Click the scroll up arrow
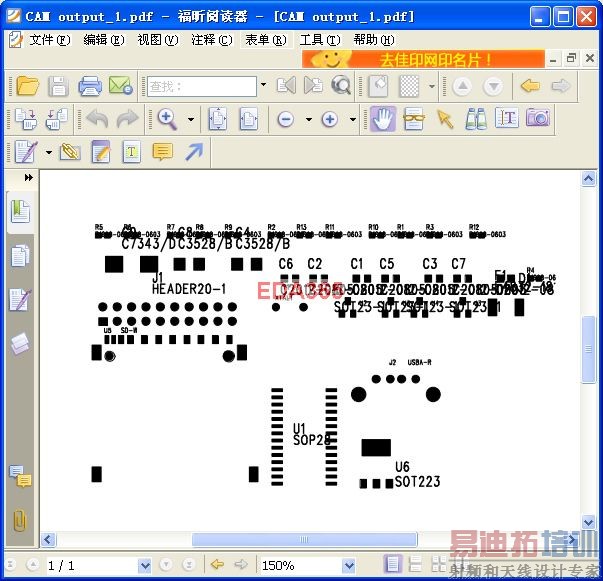The height and width of the screenshot is (581, 603). pyautogui.click(x=588, y=178)
